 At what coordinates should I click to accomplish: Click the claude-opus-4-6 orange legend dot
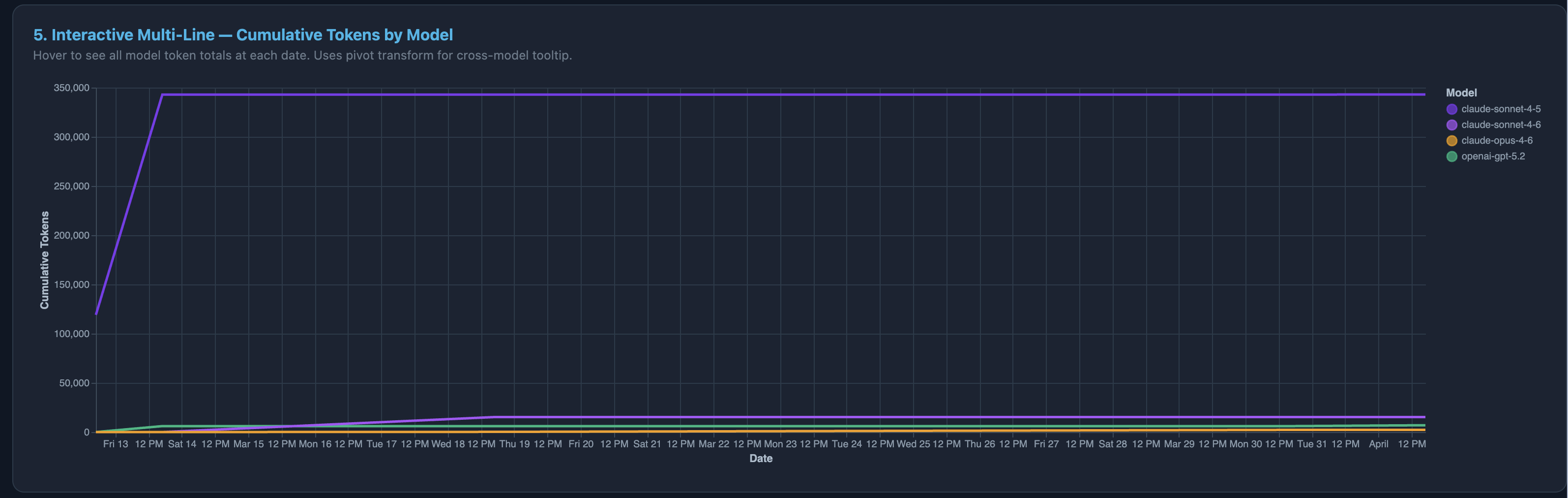(x=1452, y=141)
